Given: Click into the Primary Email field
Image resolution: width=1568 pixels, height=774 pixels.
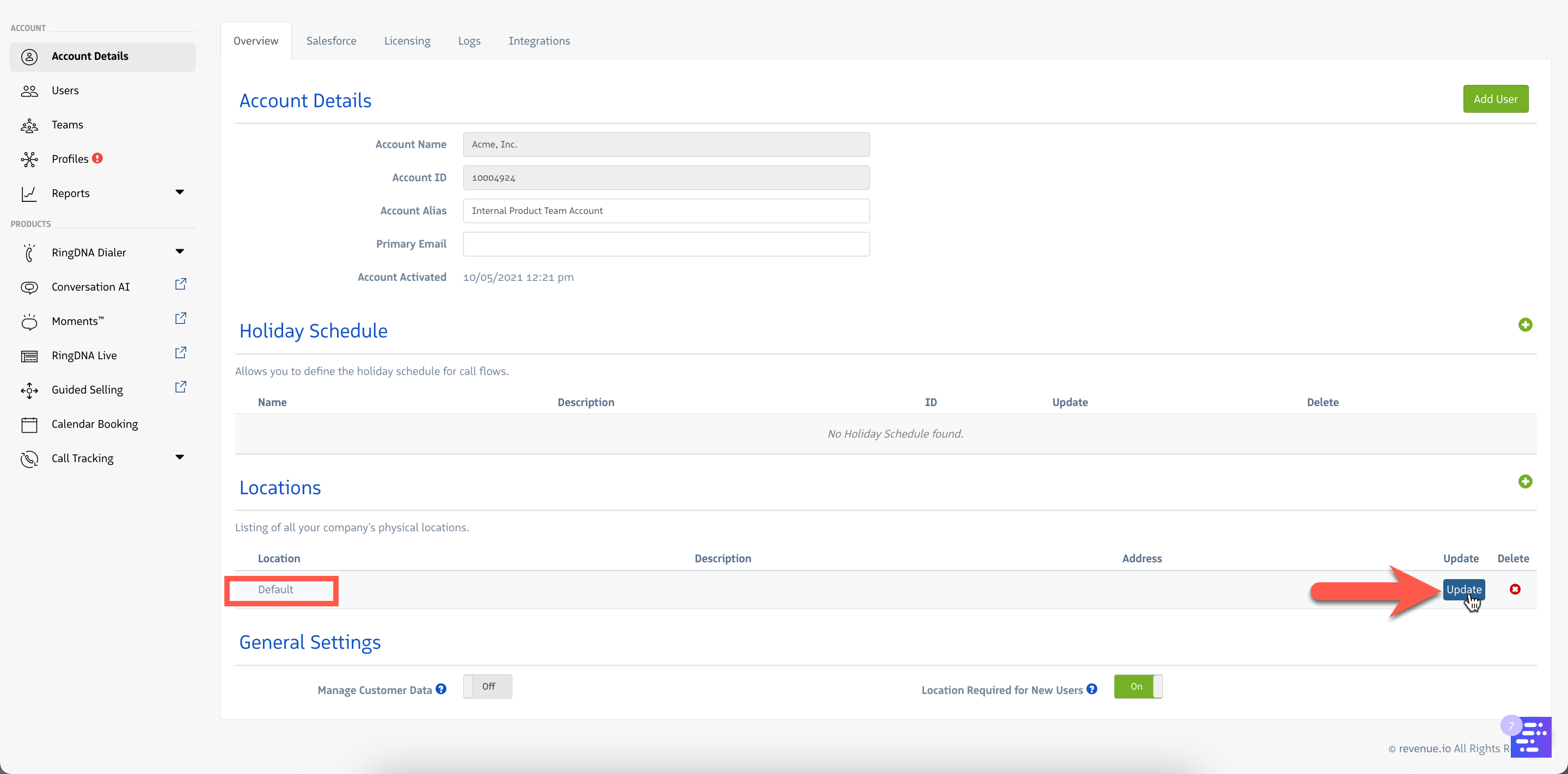Looking at the screenshot, I should 666,244.
